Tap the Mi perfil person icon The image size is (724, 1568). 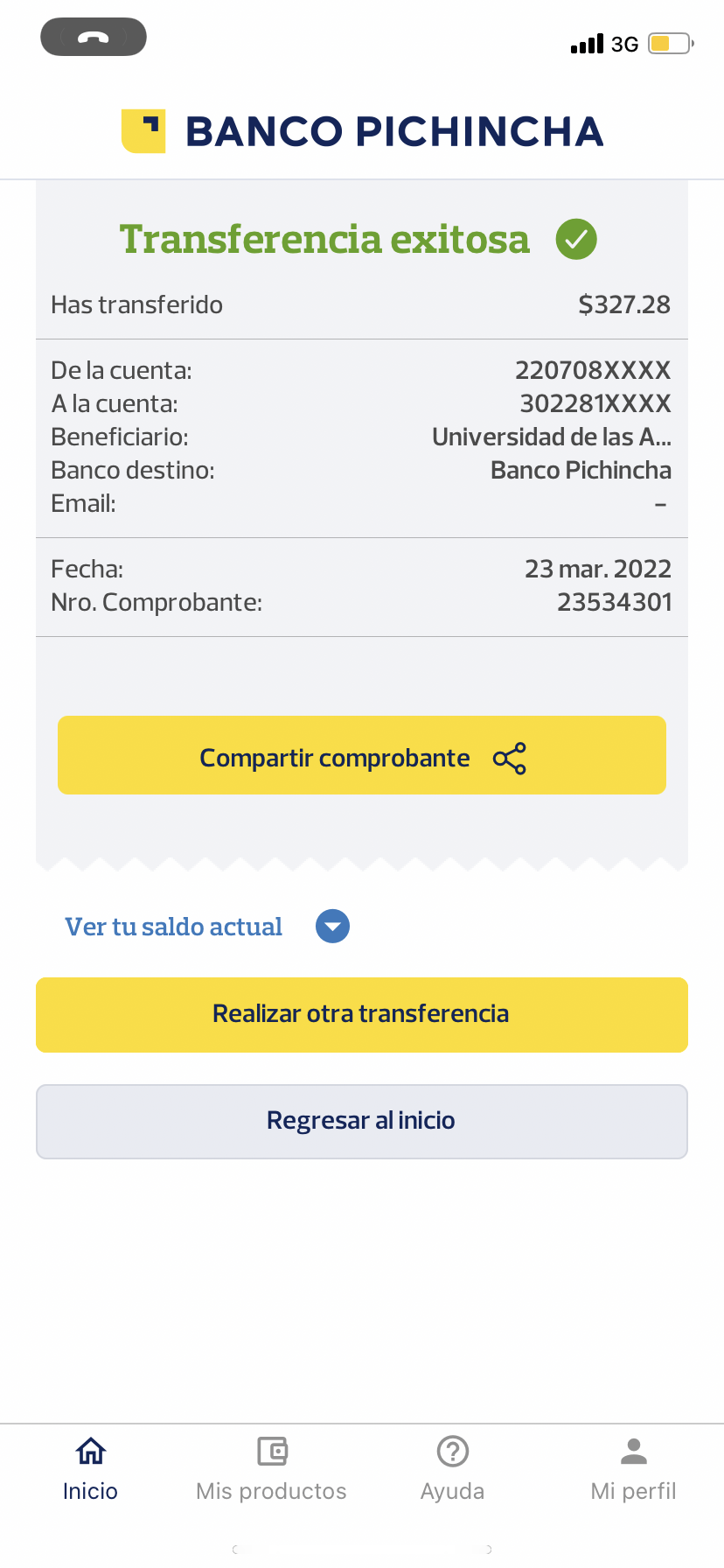(x=633, y=1451)
